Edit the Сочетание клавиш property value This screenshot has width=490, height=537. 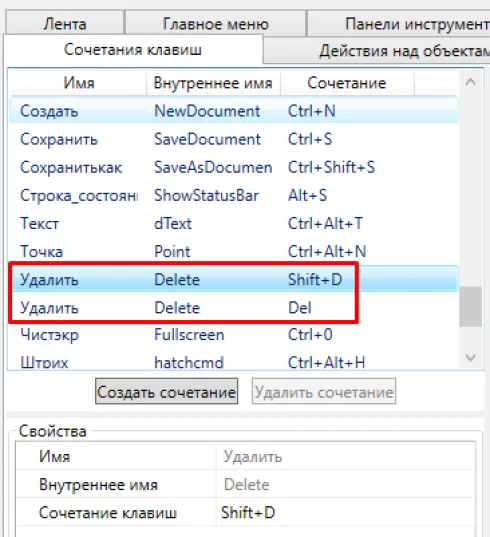click(346, 512)
